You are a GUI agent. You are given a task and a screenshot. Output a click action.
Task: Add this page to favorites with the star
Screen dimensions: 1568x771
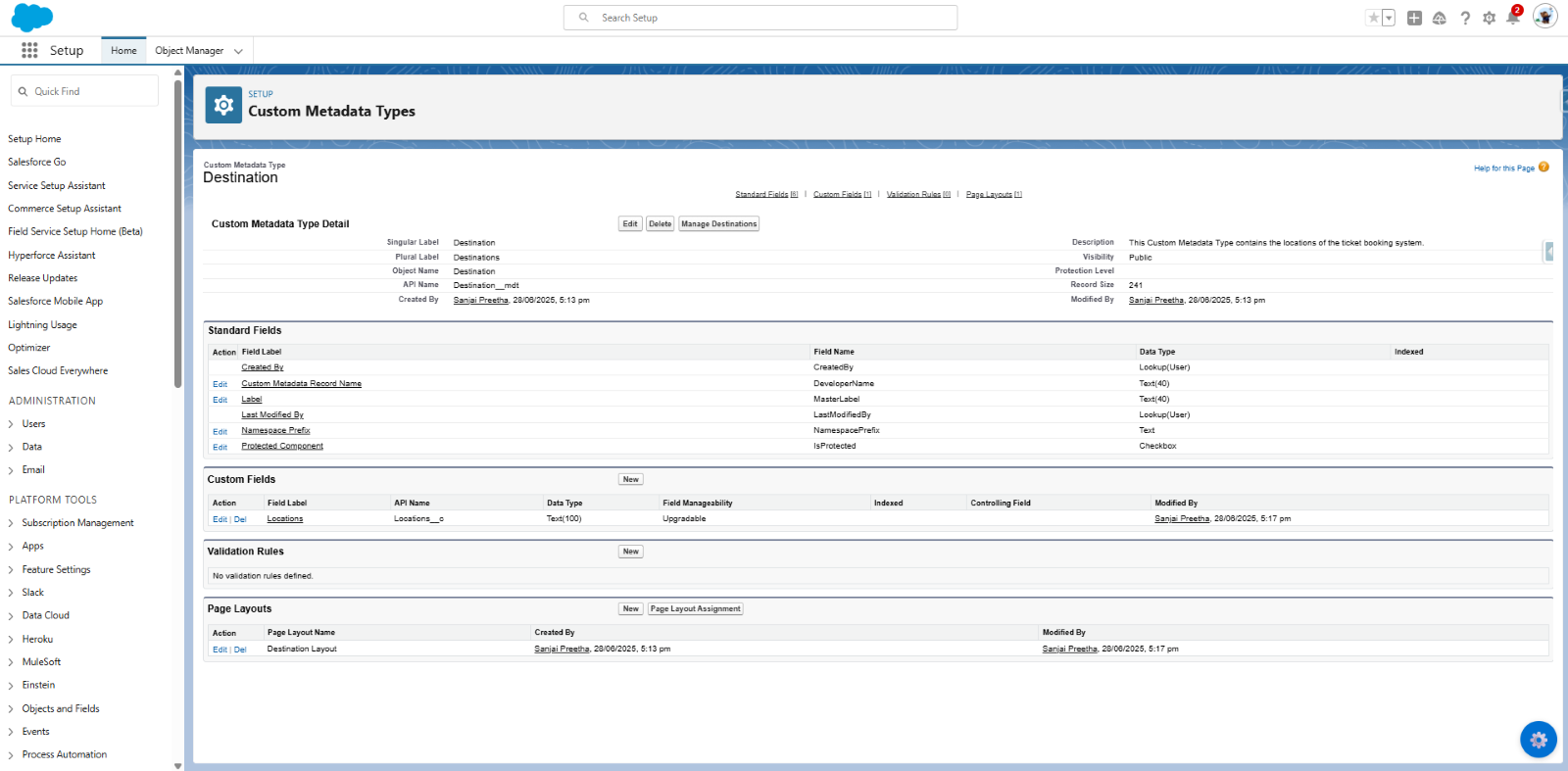pyautogui.click(x=1374, y=18)
